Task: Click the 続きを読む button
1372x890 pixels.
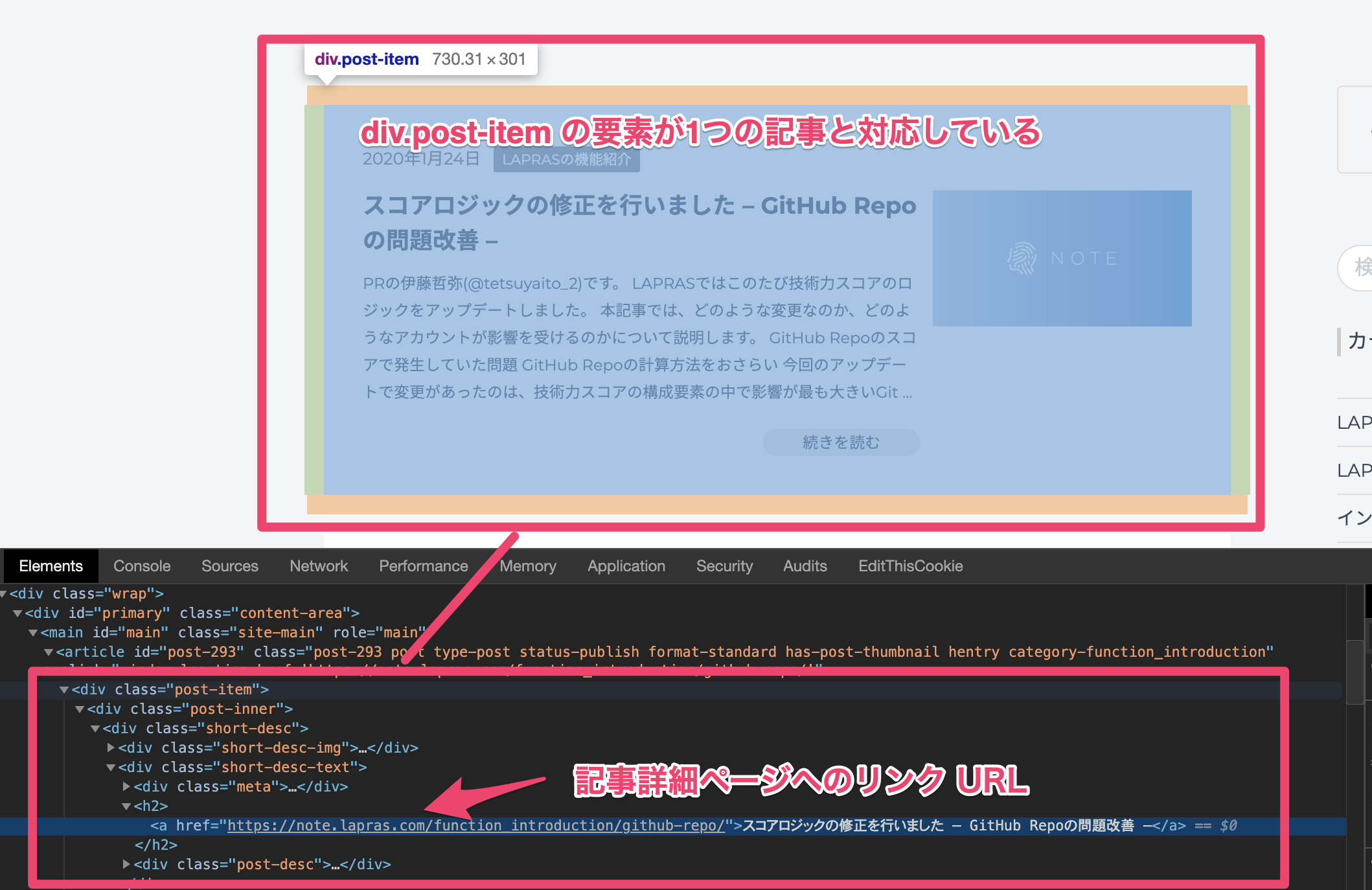Action: coord(841,442)
